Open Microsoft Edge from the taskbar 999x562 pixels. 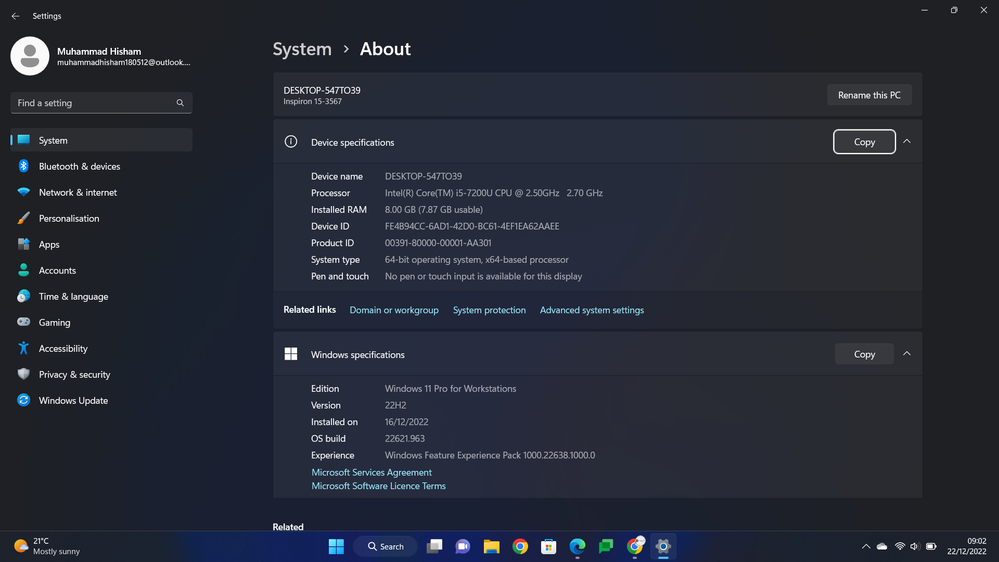[x=577, y=546]
